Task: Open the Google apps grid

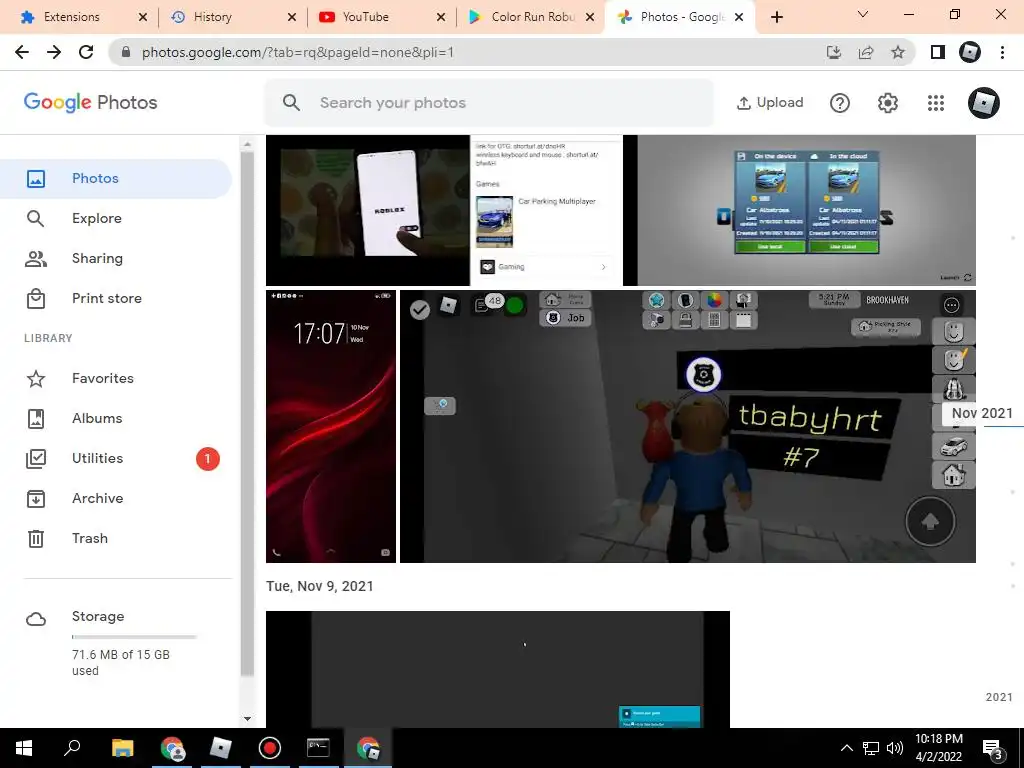Action: [936, 103]
